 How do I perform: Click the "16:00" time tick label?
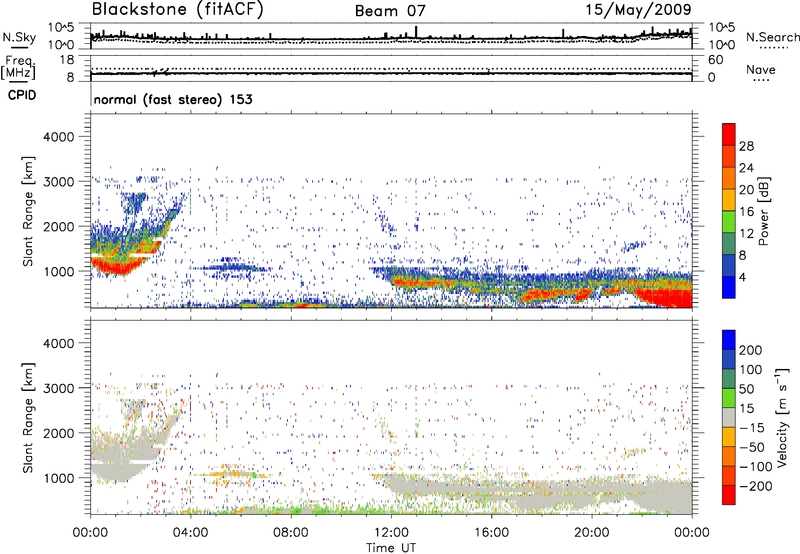491,533
